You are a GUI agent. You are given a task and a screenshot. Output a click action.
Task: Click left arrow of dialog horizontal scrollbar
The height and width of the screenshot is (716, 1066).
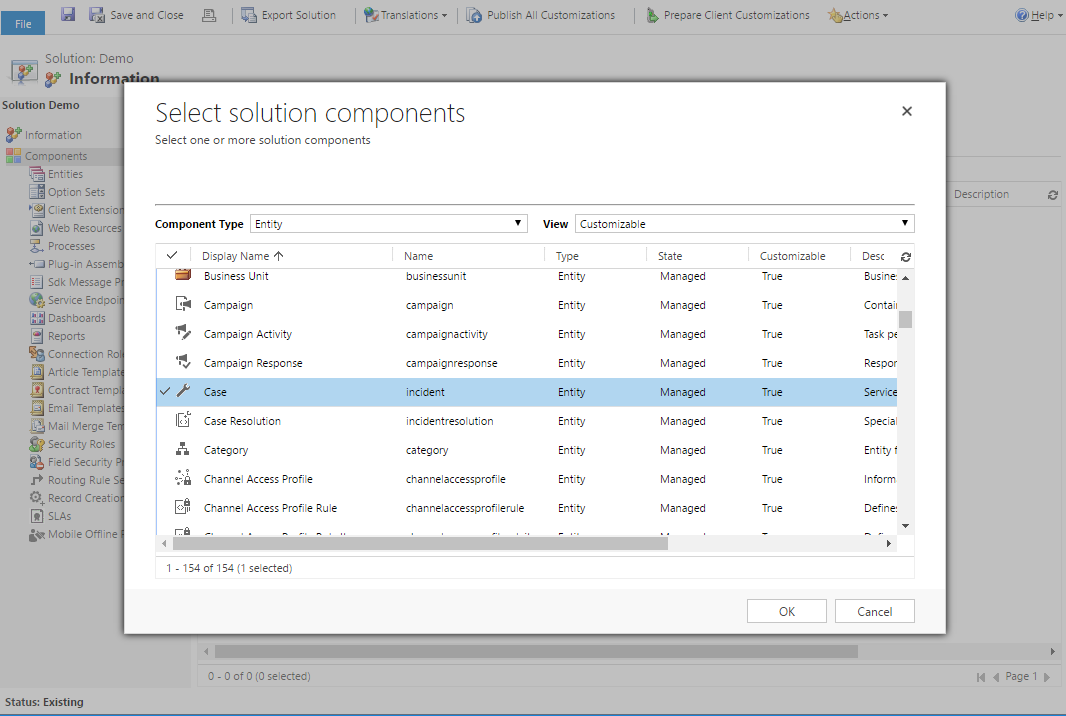coord(164,543)
